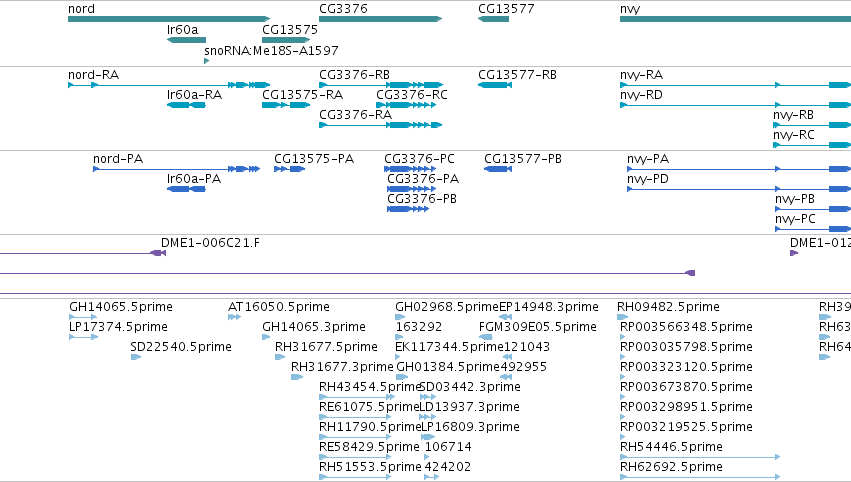Click the 492955 feature label
The width and height of the screenshot is (851, 482).
523,367
